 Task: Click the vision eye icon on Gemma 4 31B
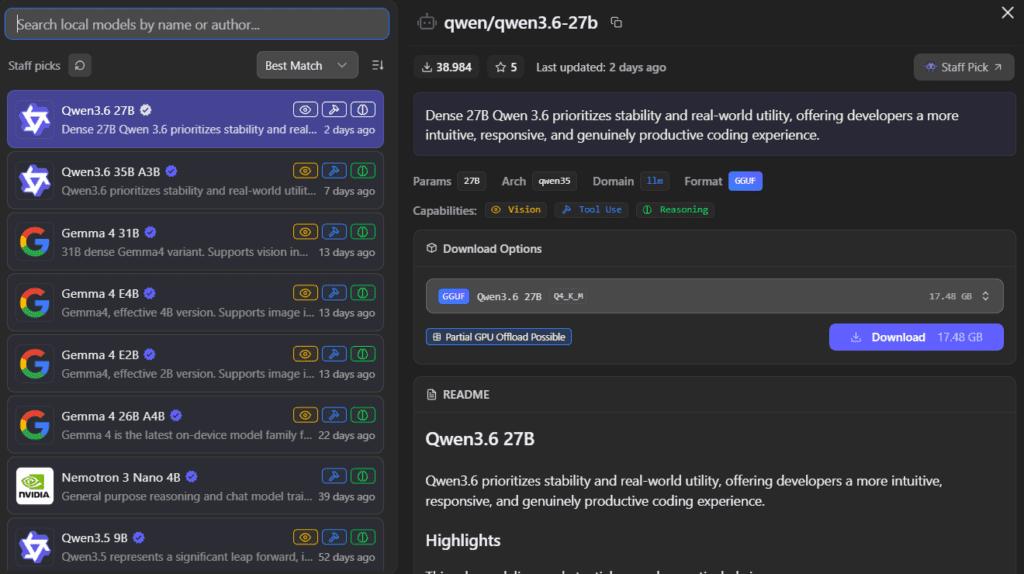click(305, 232)
